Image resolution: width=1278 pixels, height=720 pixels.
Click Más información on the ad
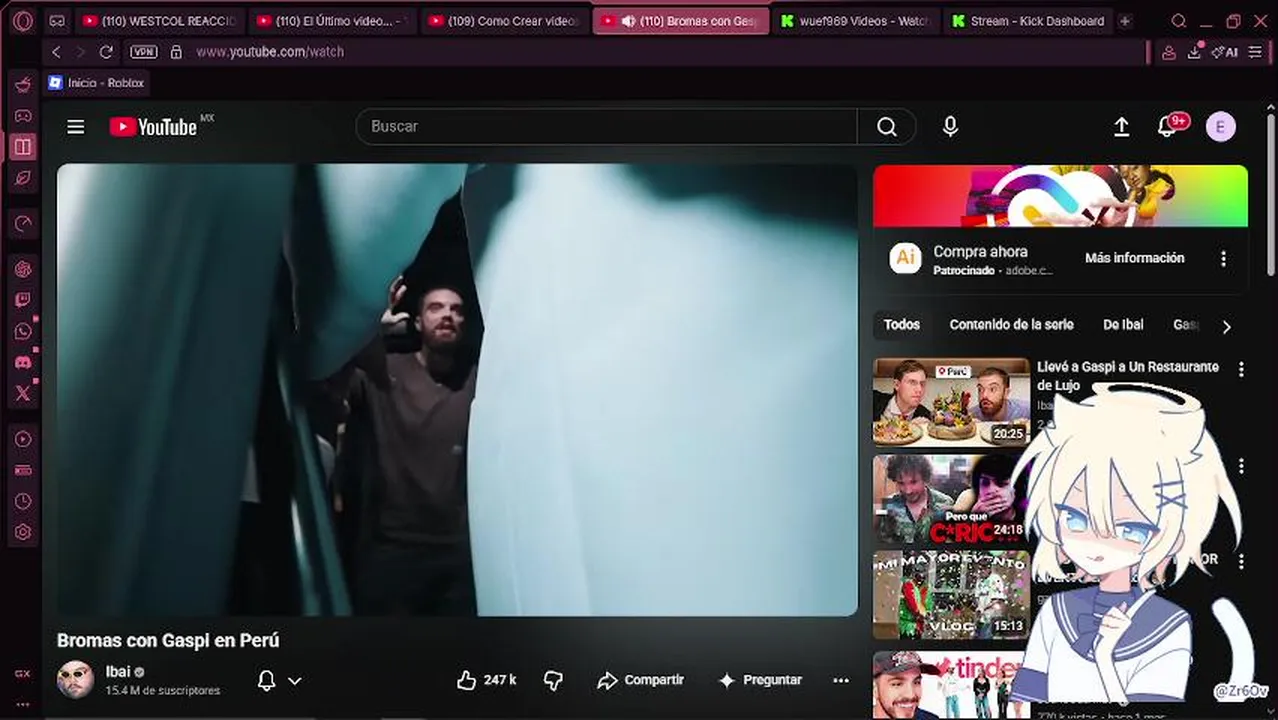[1134, 258]
